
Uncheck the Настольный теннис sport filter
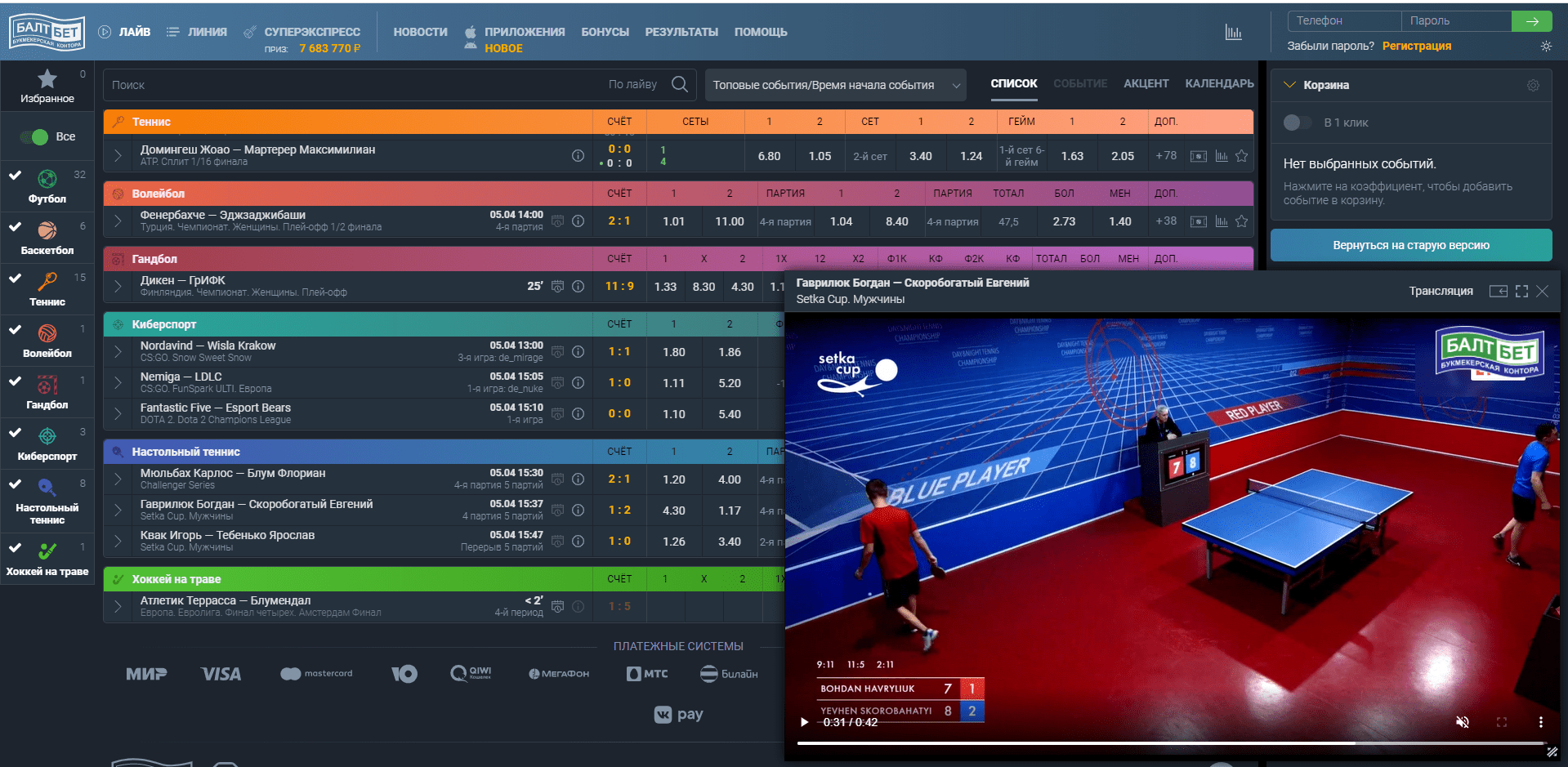point(15,484)
